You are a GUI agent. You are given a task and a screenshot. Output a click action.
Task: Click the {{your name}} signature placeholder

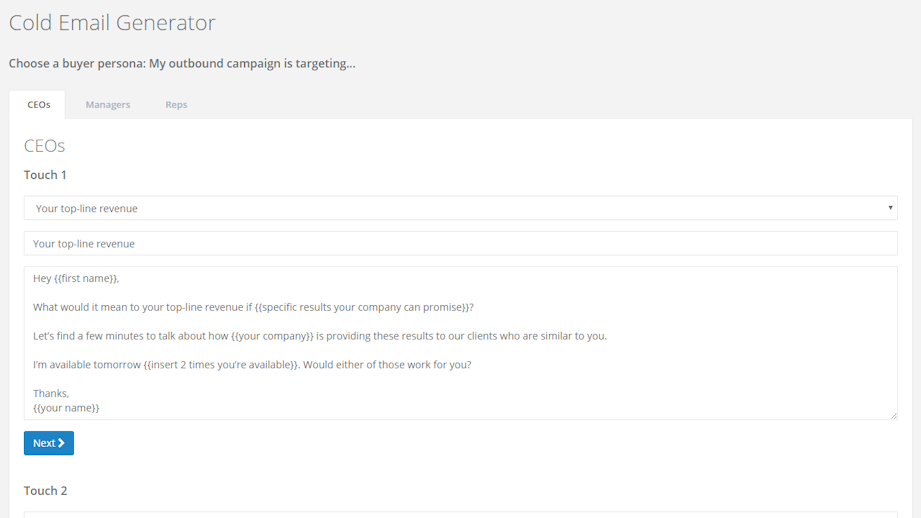pos(66,408)
